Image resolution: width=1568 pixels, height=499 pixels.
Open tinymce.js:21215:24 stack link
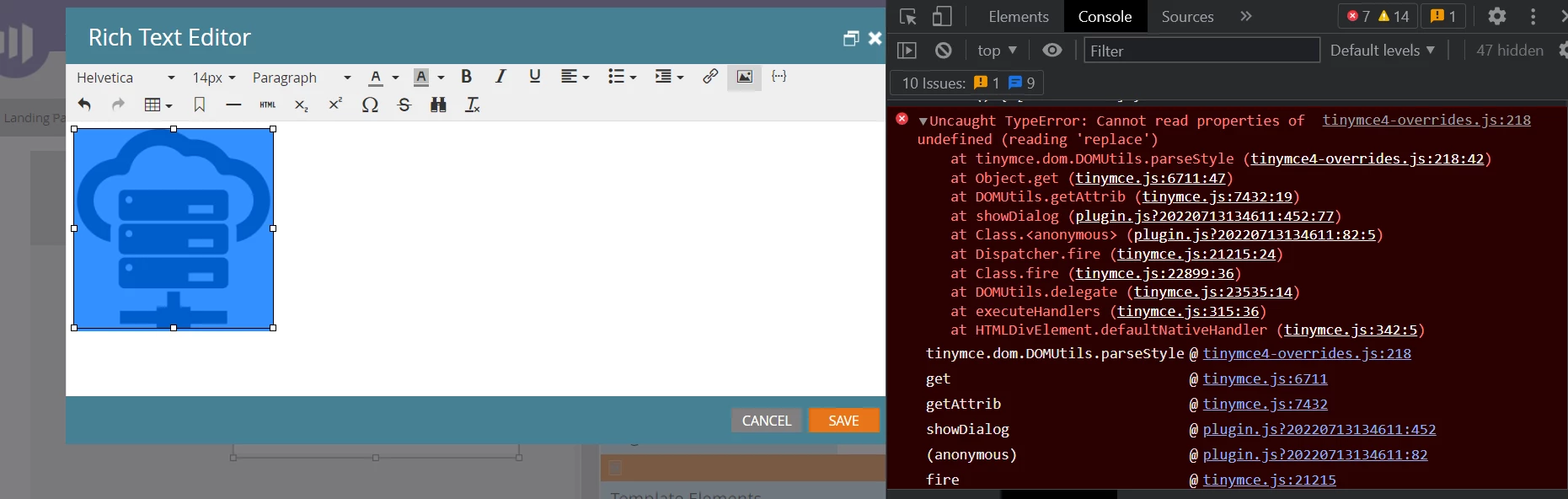point(1196,254)
